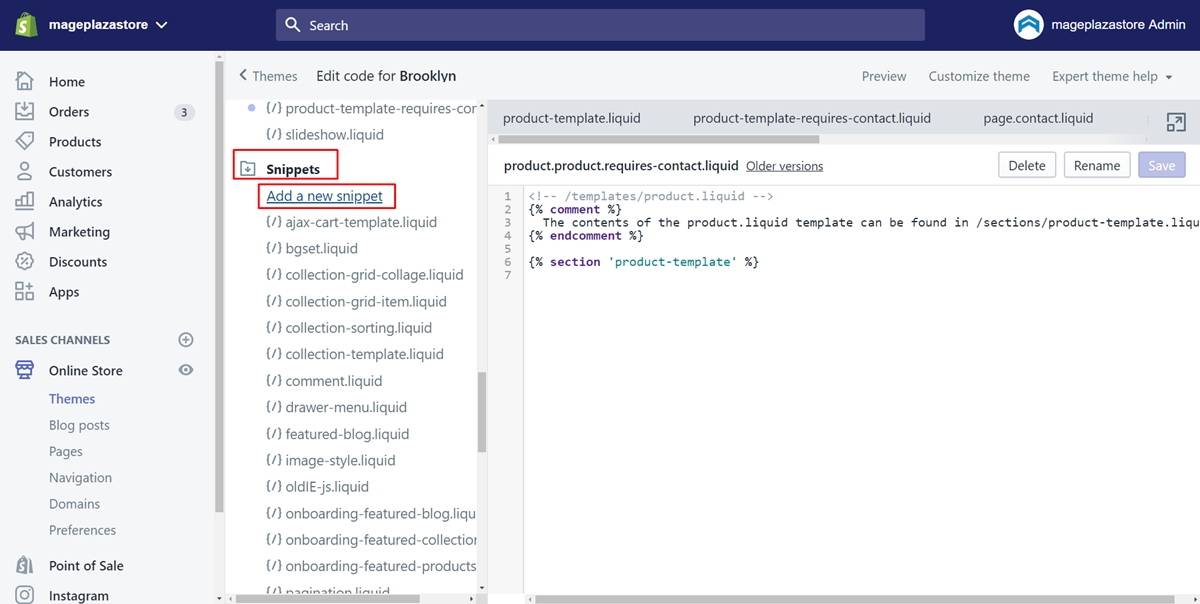Open Navigation settings

[80, 478]
